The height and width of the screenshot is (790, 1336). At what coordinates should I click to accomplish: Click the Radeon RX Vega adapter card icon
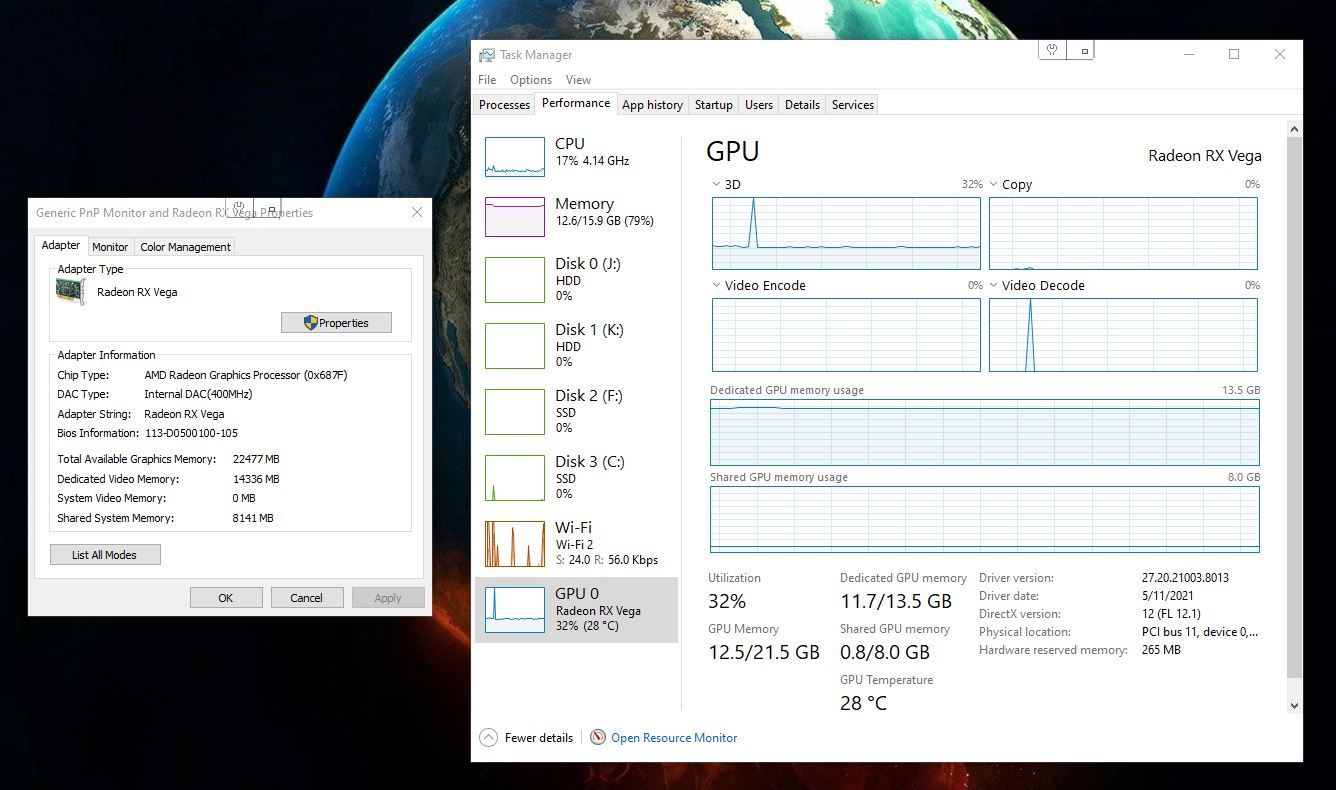70,292
